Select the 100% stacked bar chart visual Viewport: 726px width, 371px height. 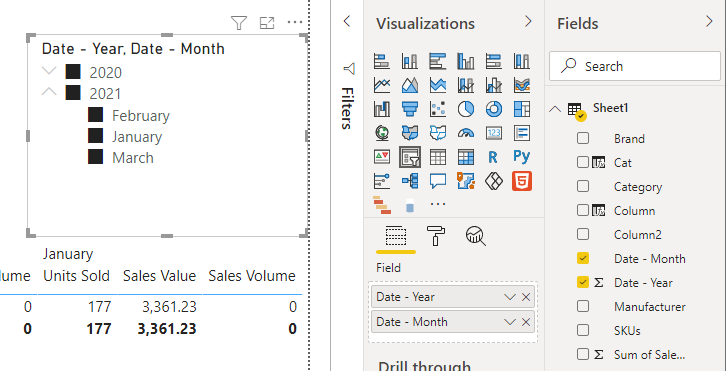[x=494, y=61]
